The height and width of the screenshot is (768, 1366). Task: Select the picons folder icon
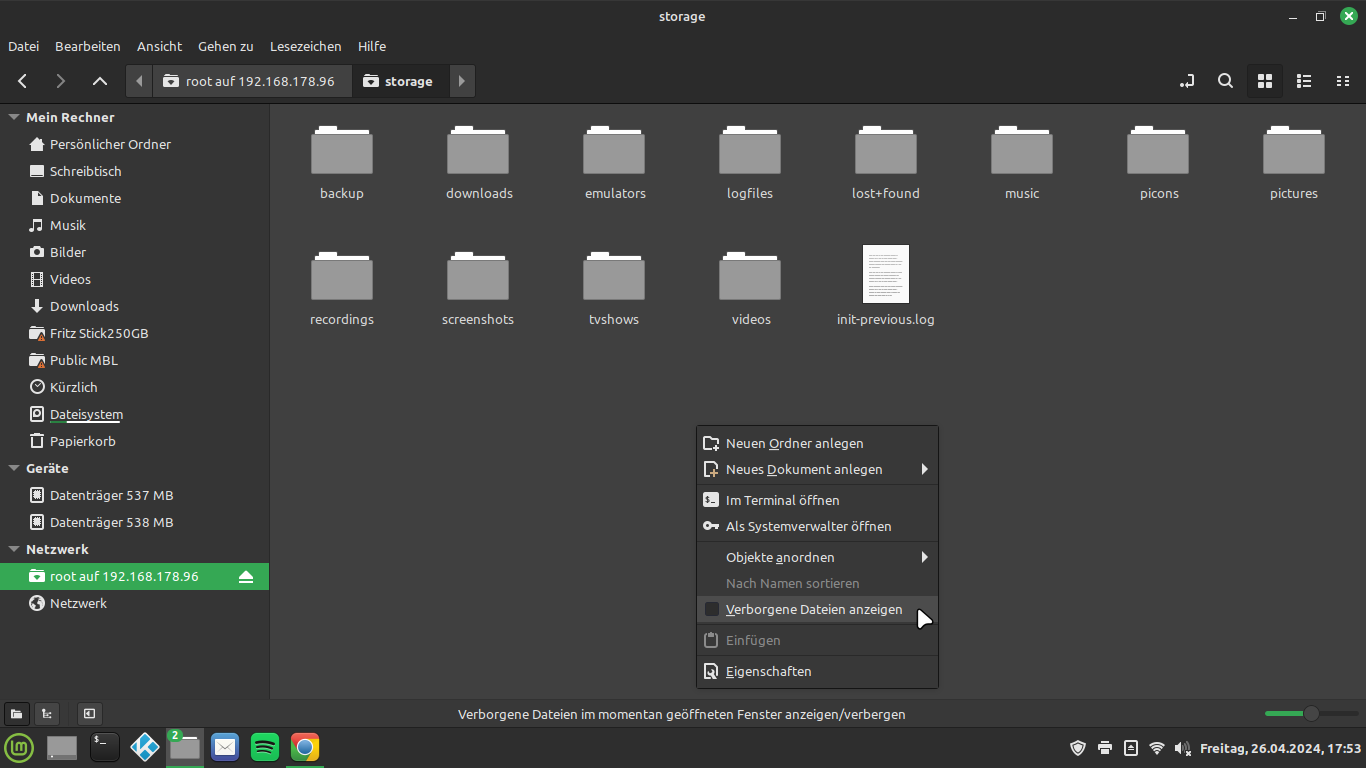[1158, 150]
